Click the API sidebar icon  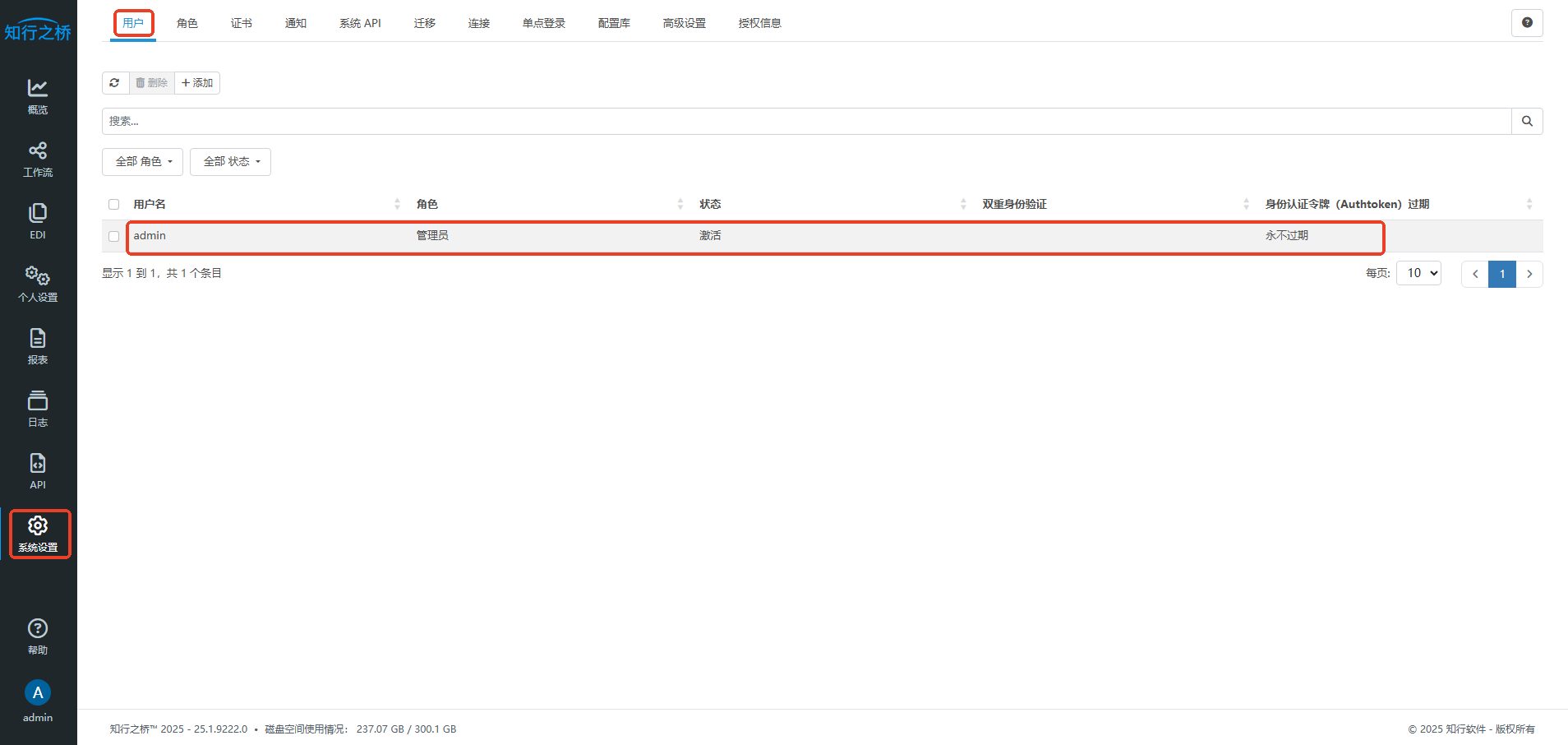tap(38, 471)
